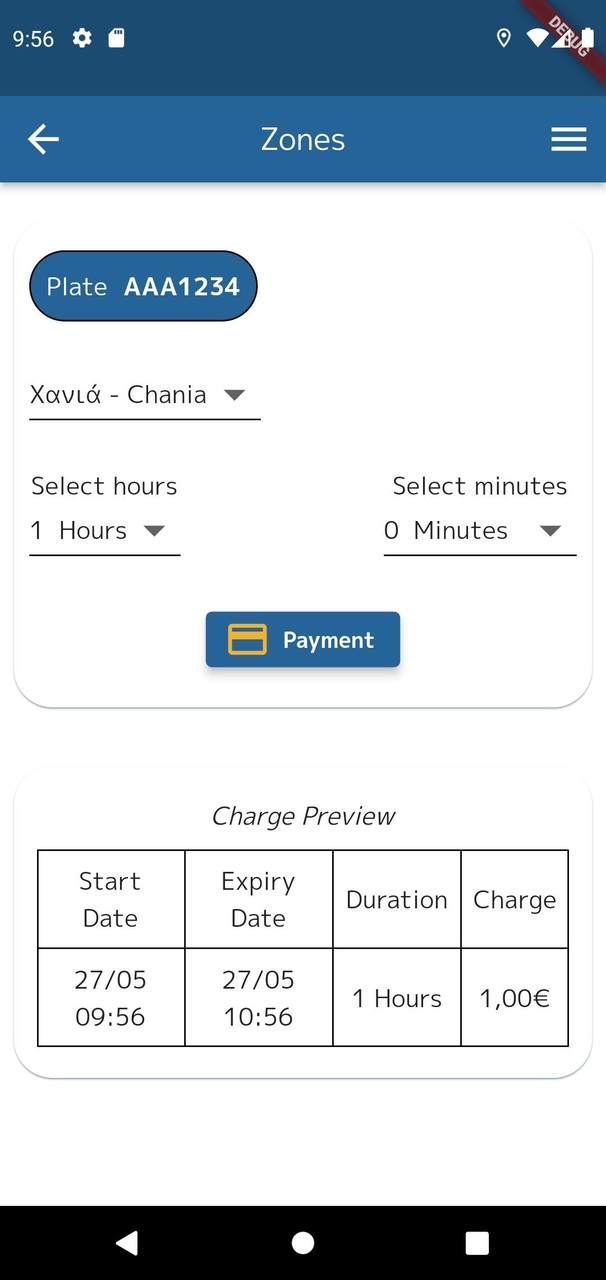
Task: Tap the settings gear in status bar
Action: [x=82, y=38]
